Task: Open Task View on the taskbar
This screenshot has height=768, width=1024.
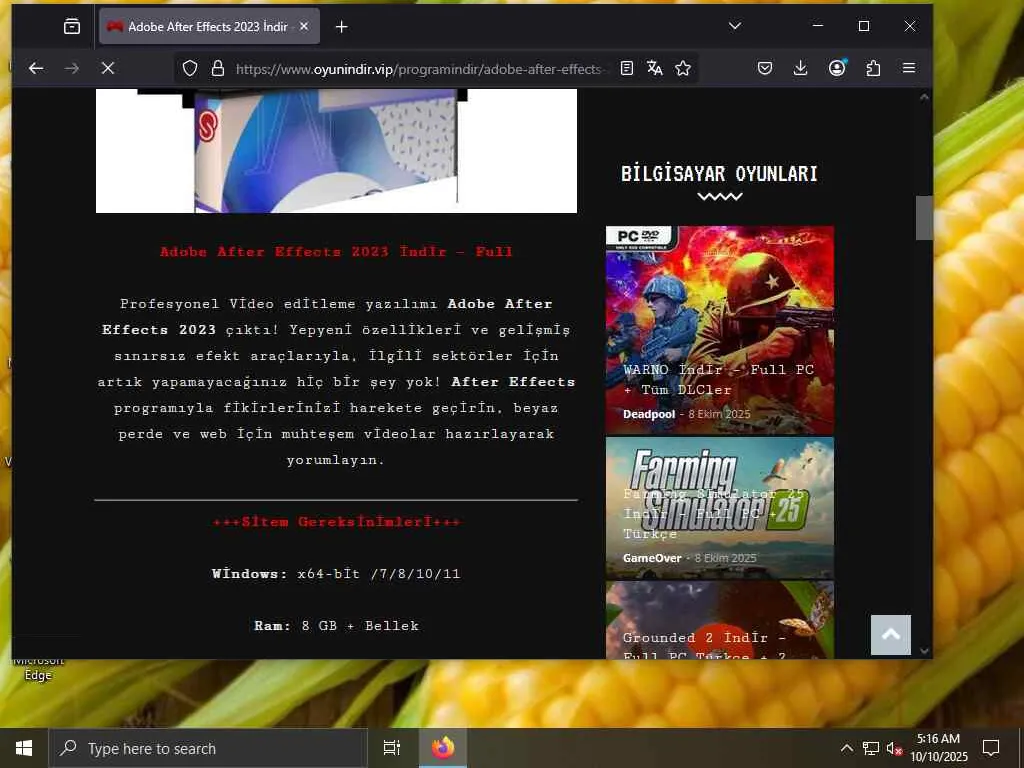Action: [x=391, y=748]
